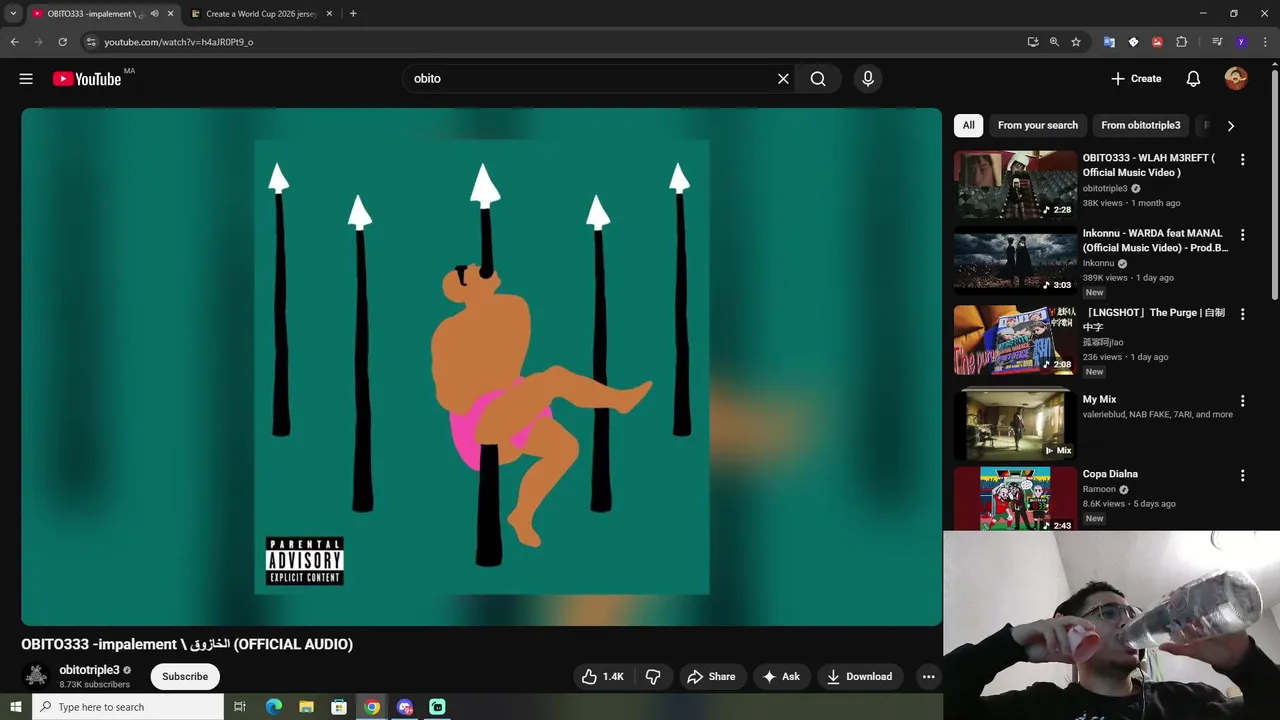Open YouTube notifications bell
The image size is (1280, 720).
pos(1193,79)
